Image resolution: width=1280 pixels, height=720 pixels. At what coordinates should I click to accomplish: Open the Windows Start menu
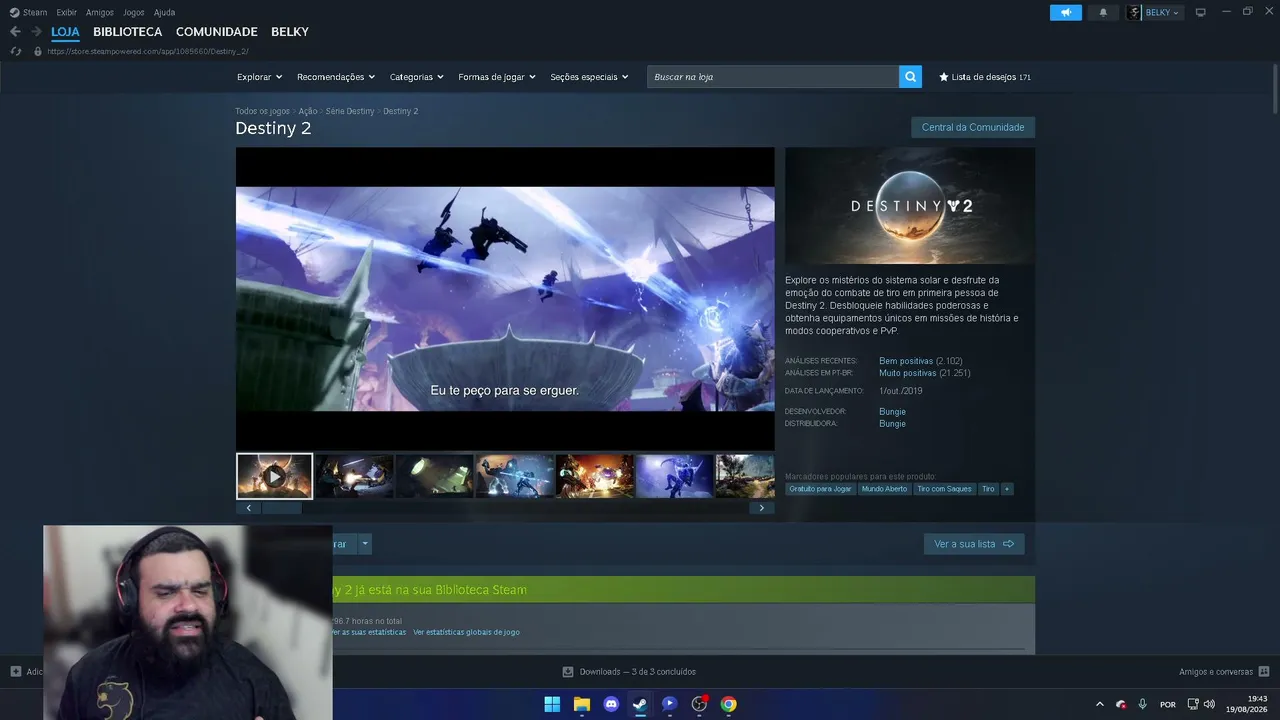[x=552, y=704]
